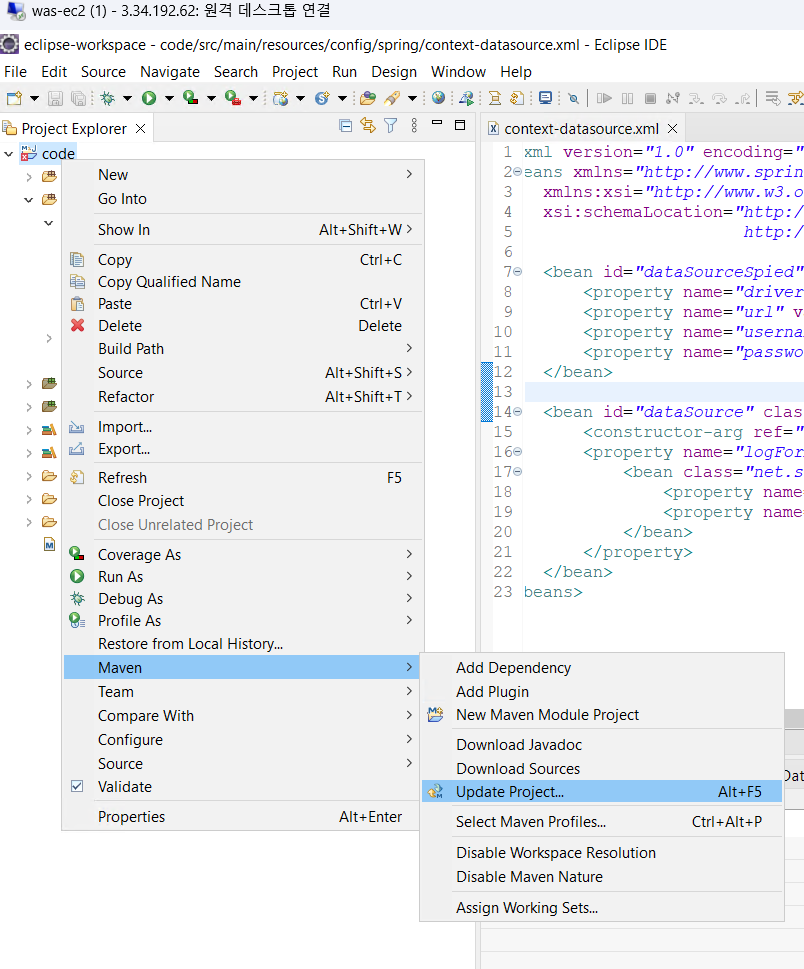Click the Save All toolbar icon
The image size is (804, 969).
78,98
